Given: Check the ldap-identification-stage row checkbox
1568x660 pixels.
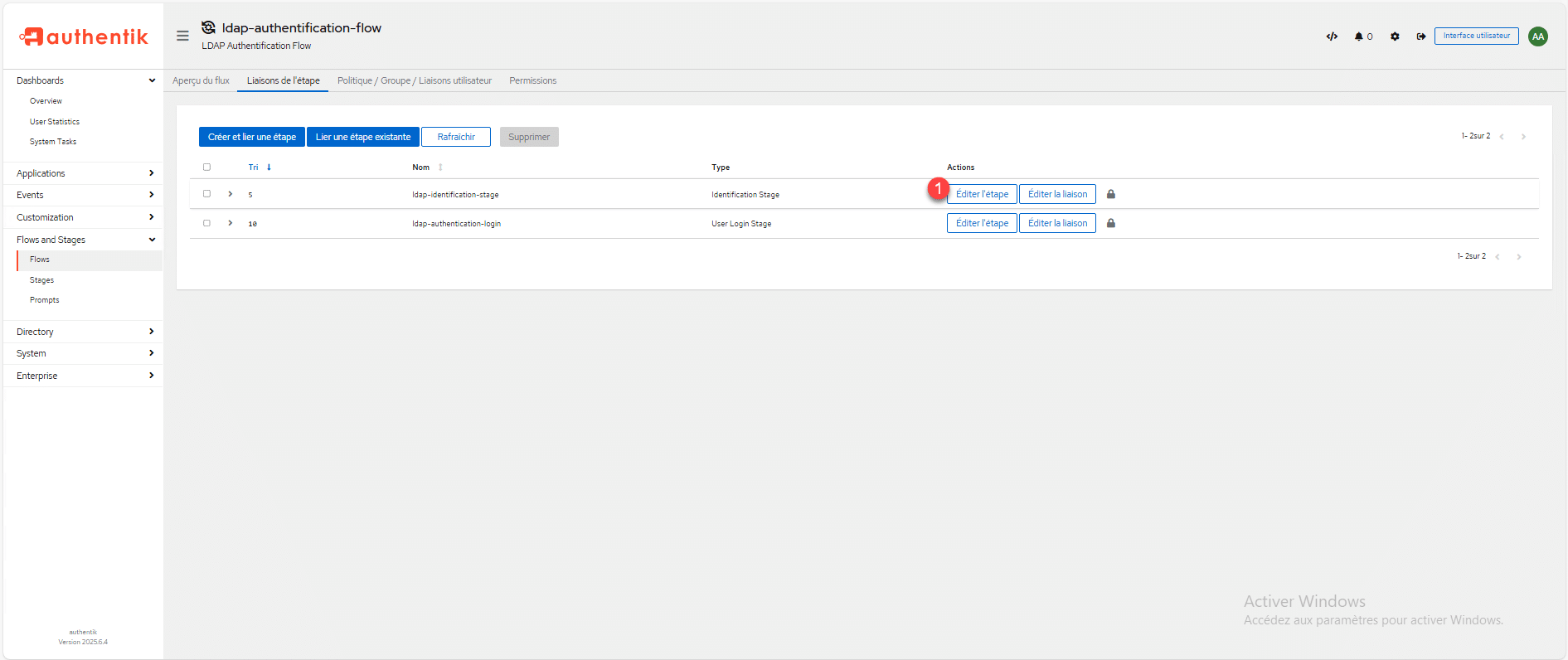Looking at the screenshot, I should click(207, 194).
